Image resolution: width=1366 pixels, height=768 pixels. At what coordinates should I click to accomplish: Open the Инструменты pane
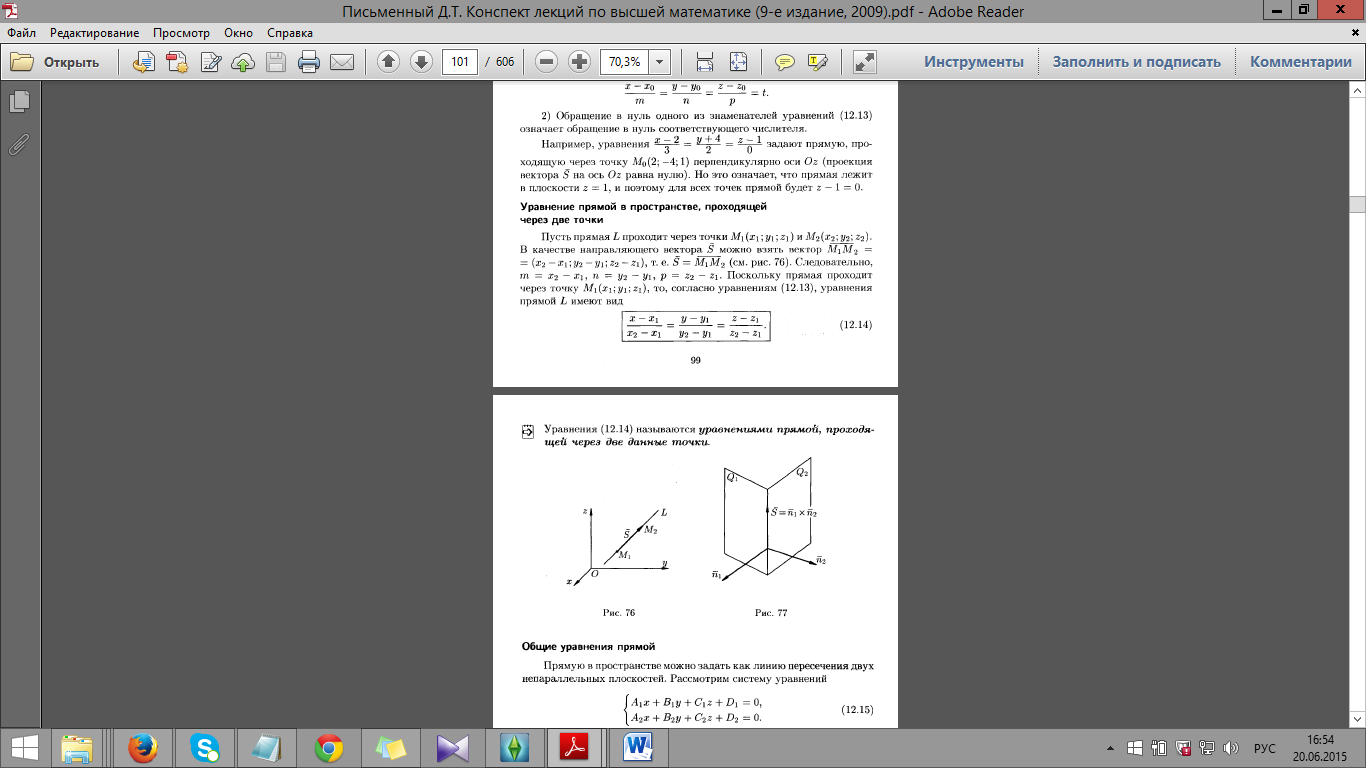tap(974, 62)
